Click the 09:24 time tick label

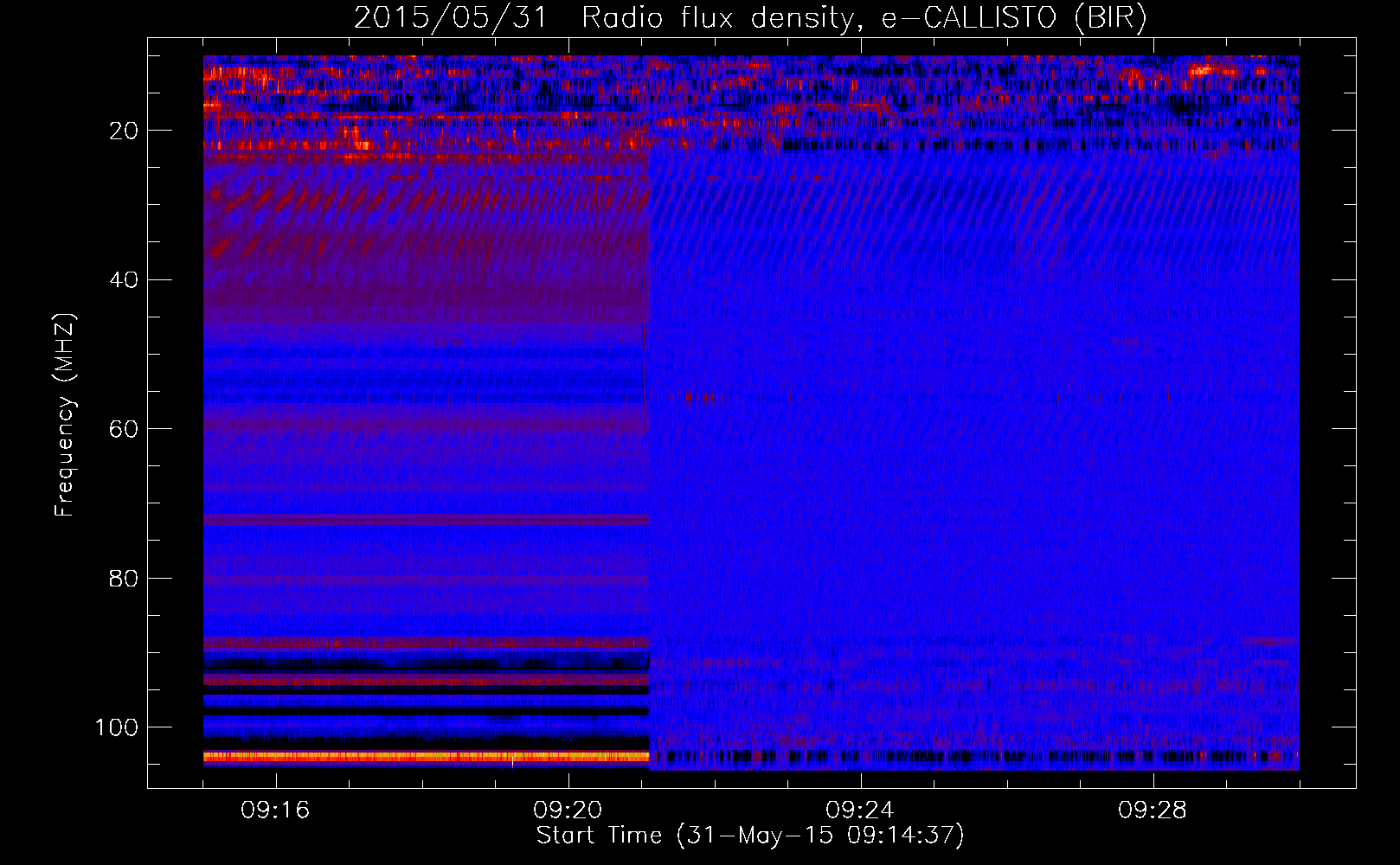pos(860,811)
